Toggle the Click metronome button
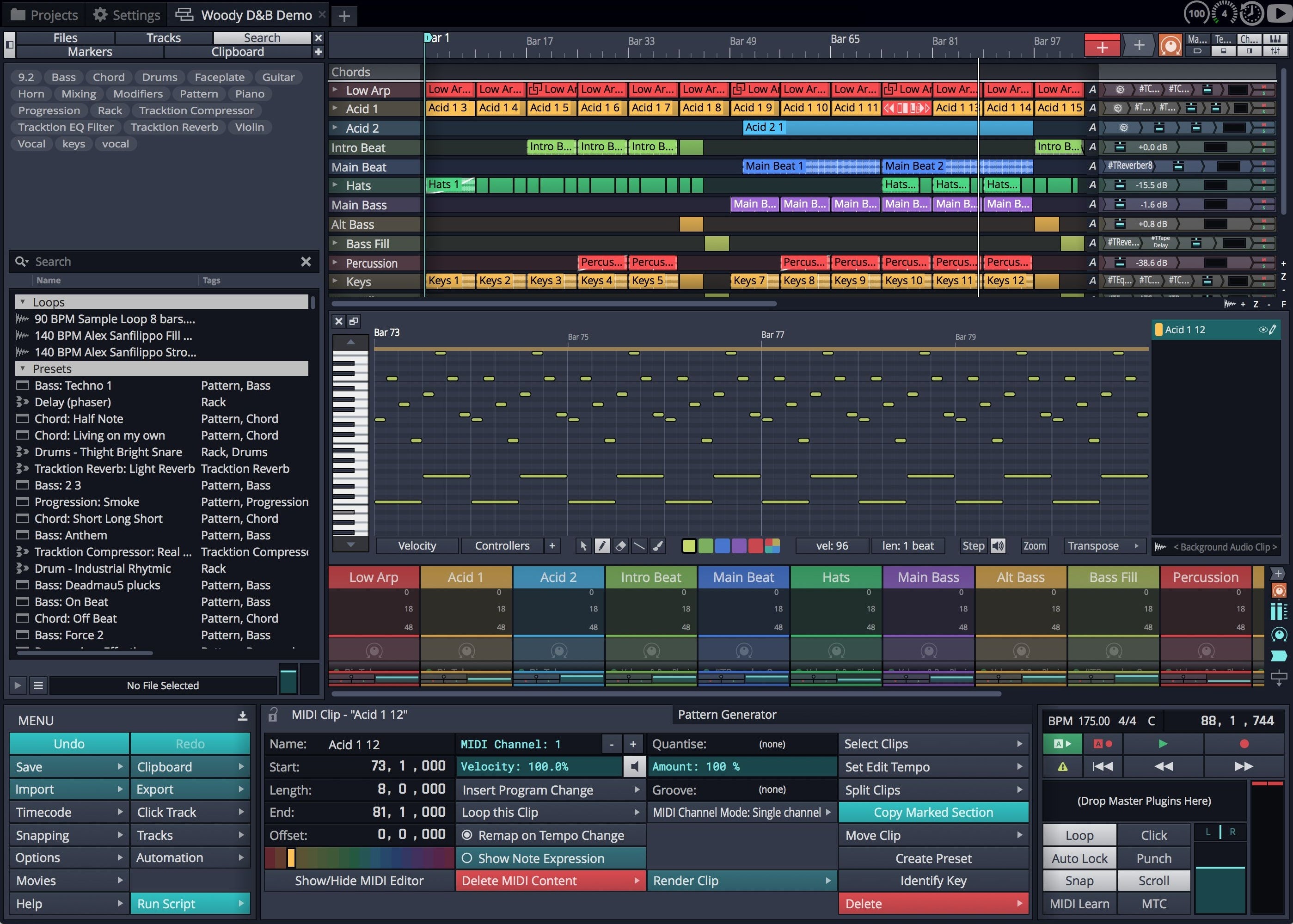The width and height of the screenshot is (1293, 924). tap(1153, 835)
